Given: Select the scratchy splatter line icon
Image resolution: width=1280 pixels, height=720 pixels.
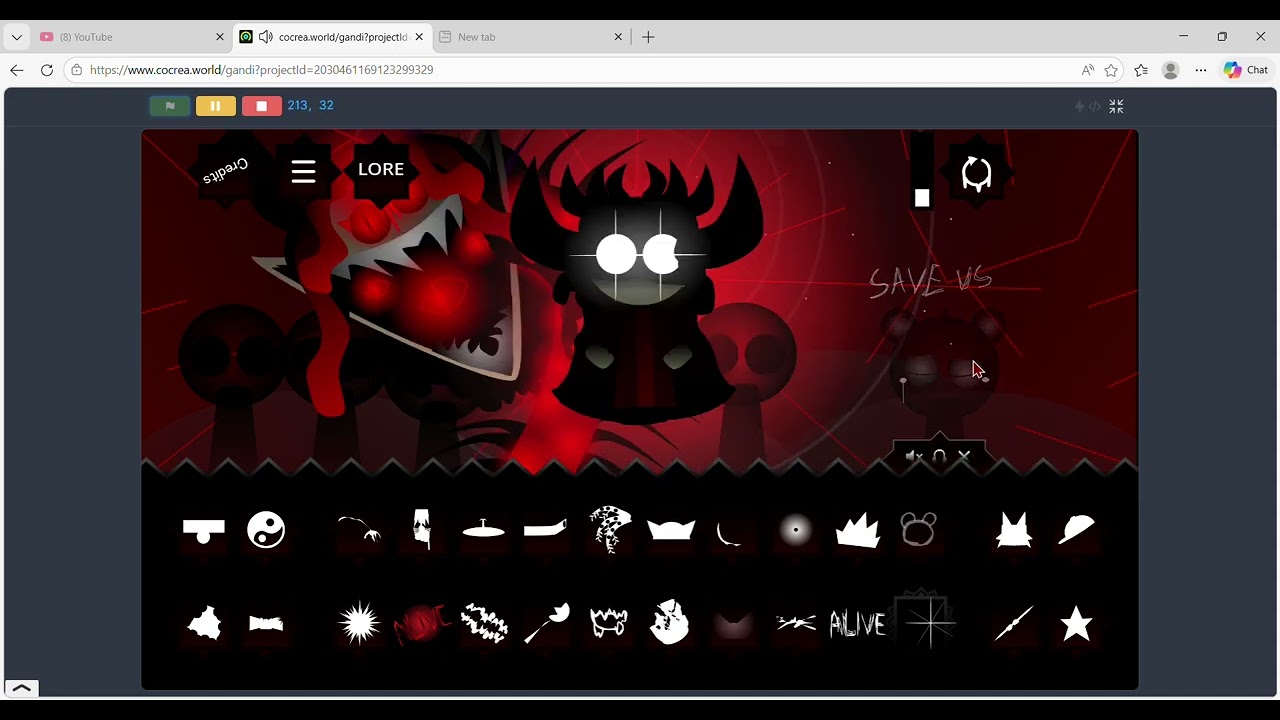Looking at the screenshot, I should pos(796,624).
